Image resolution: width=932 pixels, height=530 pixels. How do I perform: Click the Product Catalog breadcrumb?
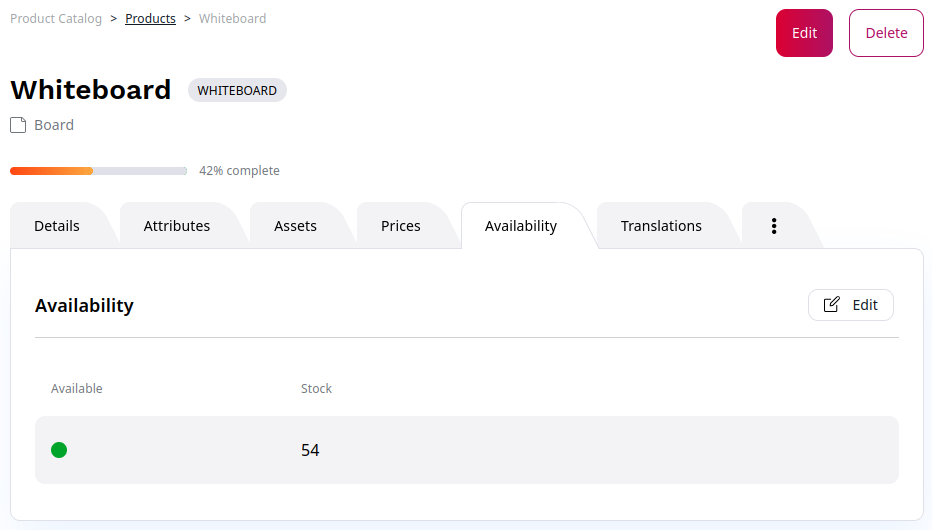[x=56, y=19]
